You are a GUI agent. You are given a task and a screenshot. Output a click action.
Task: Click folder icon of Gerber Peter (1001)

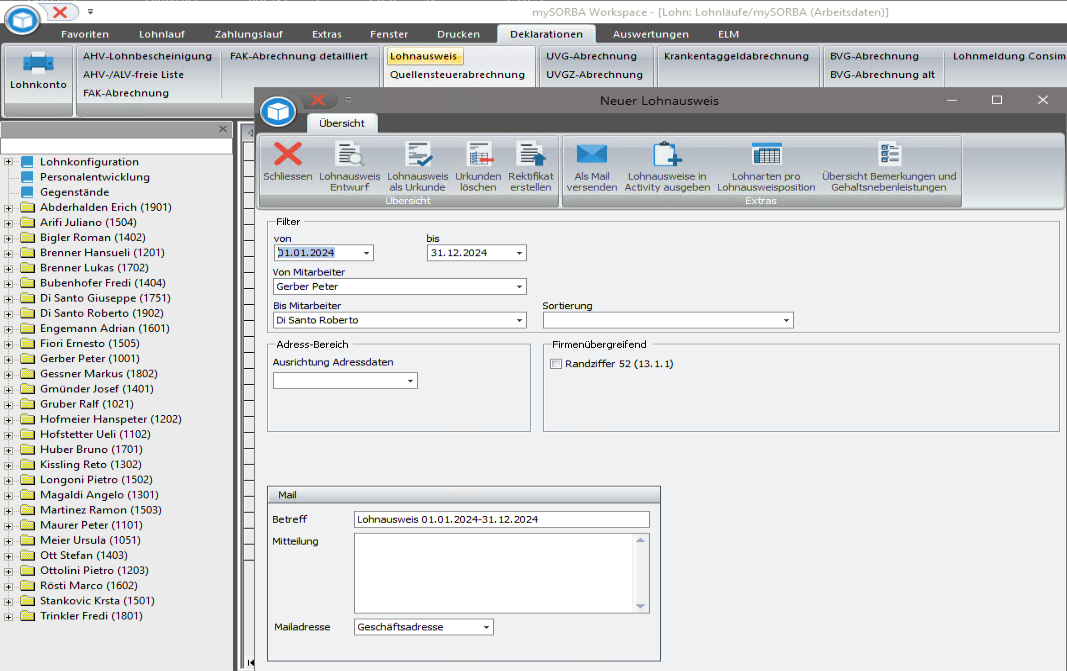click(x=27, y=359)
